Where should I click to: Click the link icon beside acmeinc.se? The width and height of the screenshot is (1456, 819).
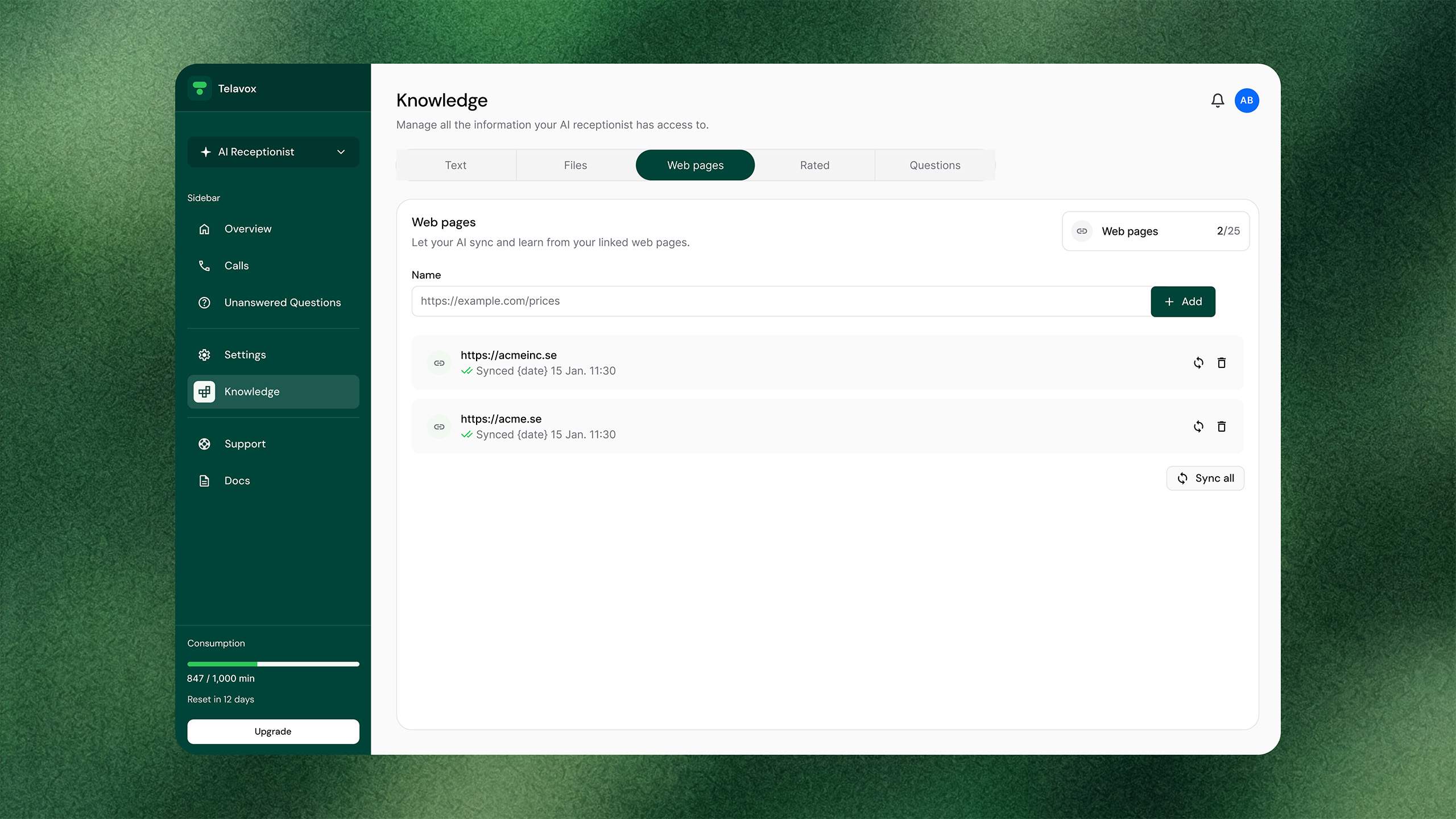coord(439,363)
